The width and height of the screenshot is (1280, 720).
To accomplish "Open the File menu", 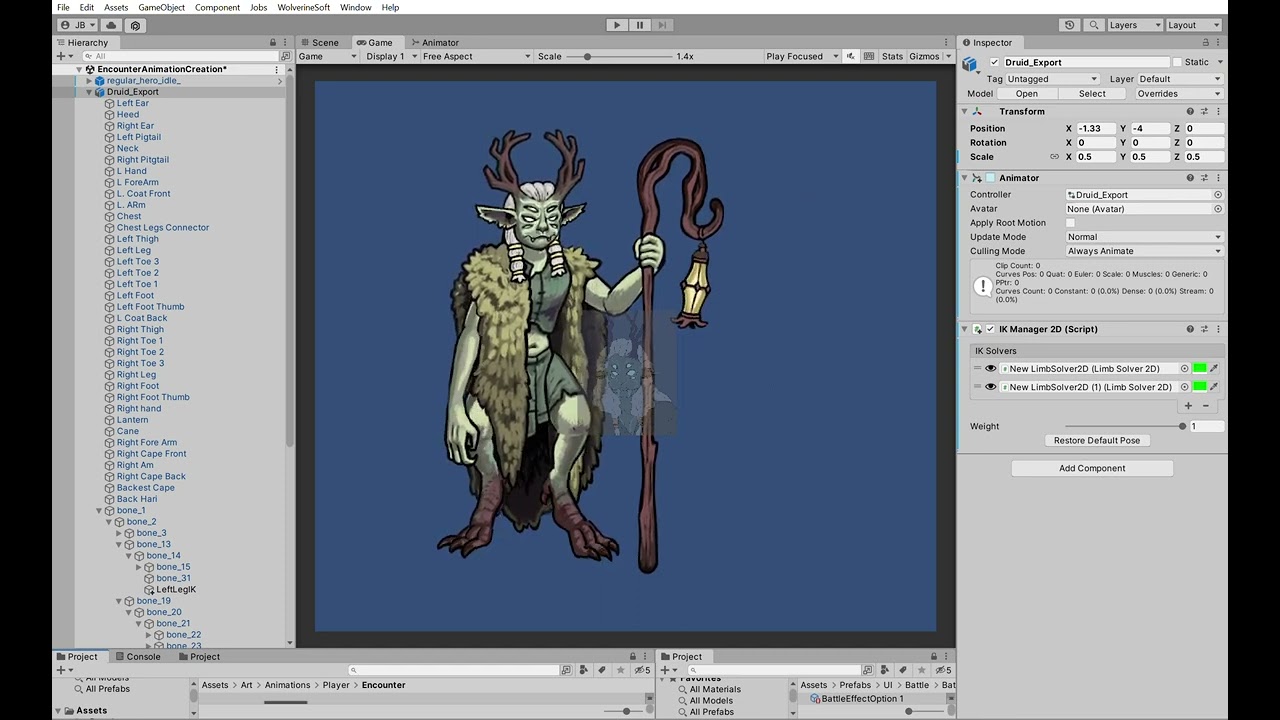I will click(x=63, y=7).
